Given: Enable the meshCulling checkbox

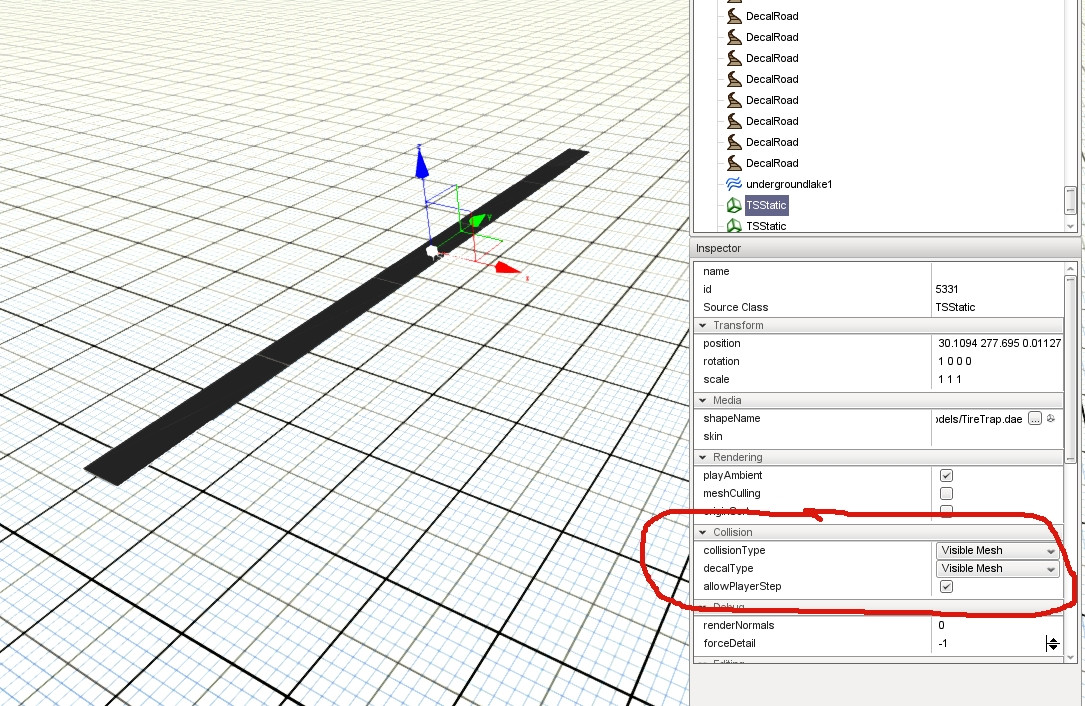Looking at the screenshot, I should (x=946, y=494).
